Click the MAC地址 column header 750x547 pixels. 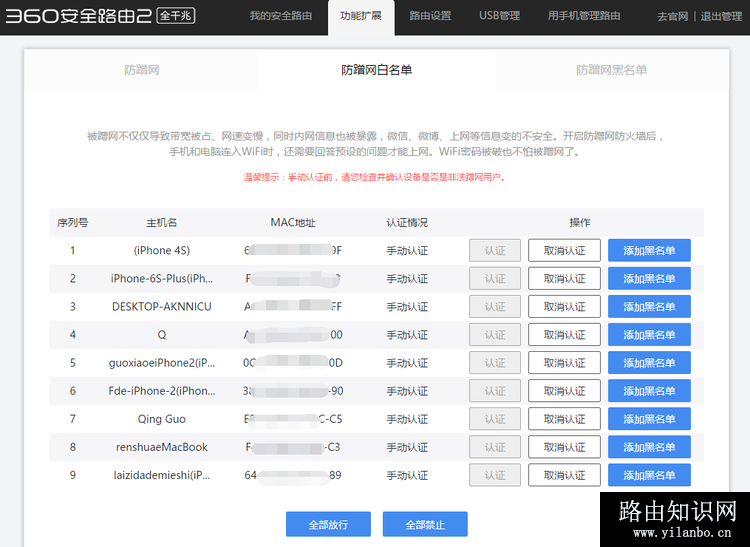pos(293,222)
